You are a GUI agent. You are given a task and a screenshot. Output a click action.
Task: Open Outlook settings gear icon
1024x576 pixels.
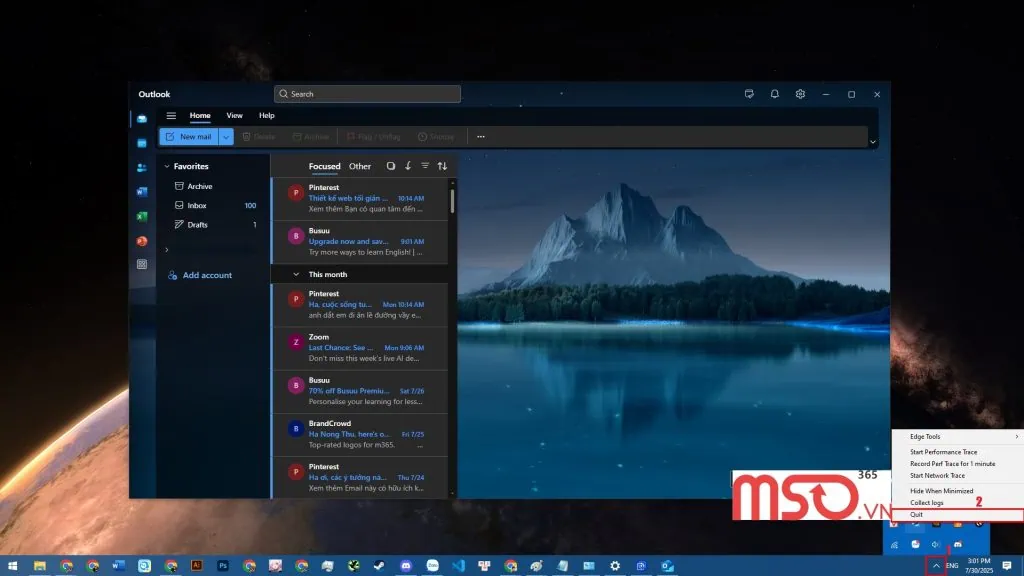[800, 94]
